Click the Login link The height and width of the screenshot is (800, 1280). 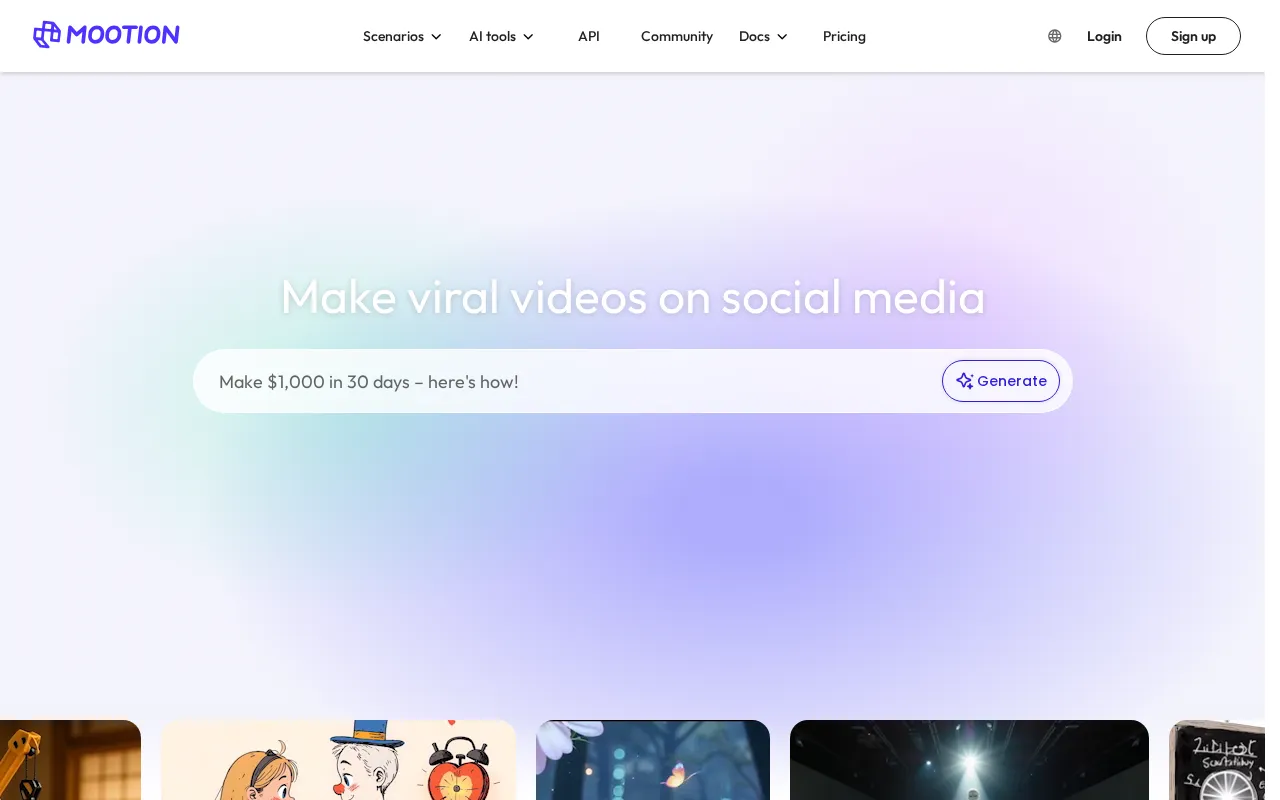(x=1104, y=36)
